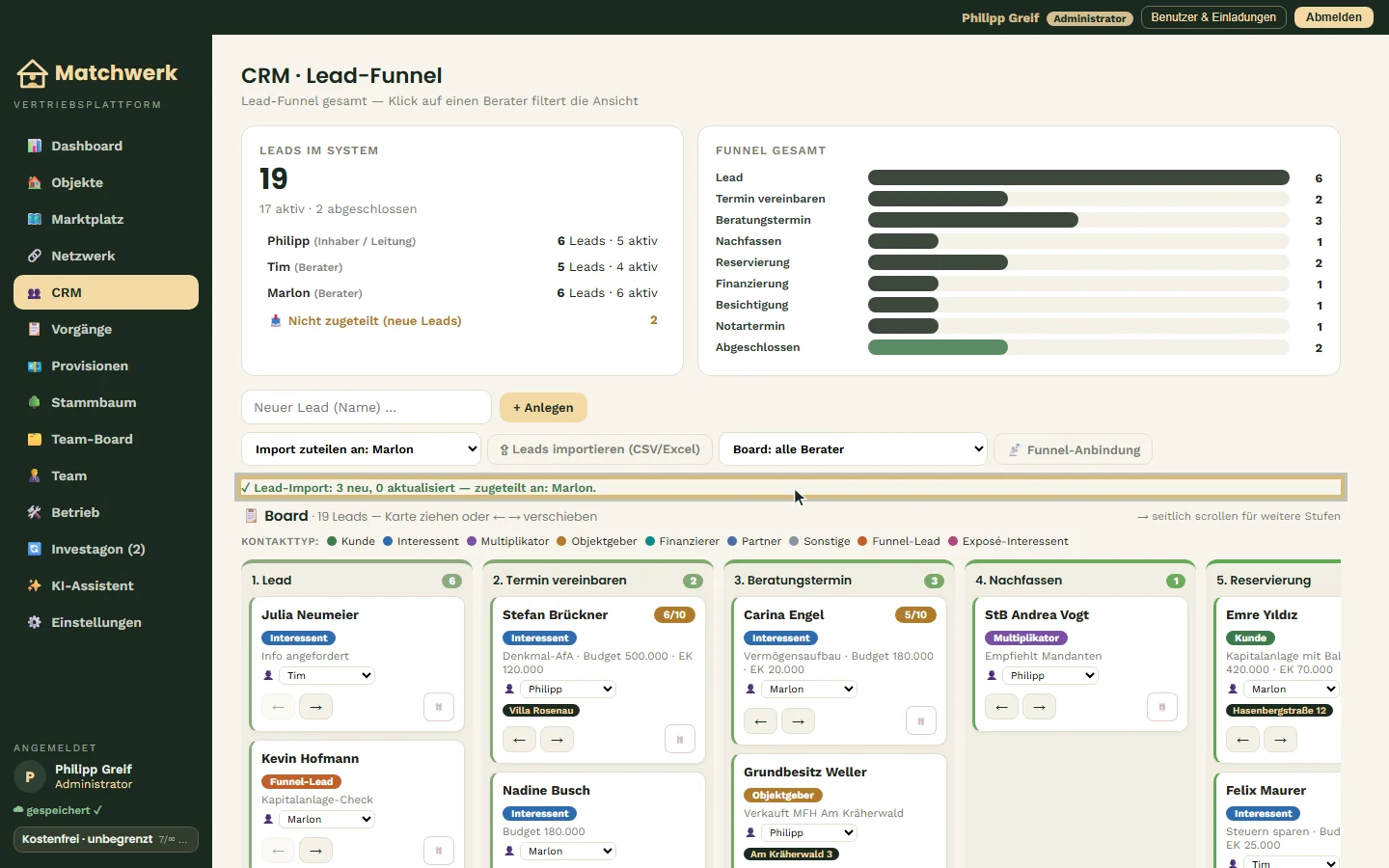Open 'Benutzer & Einladungen'
The height and width of the screenshot is (868, 1389).
coord(1213,17)
